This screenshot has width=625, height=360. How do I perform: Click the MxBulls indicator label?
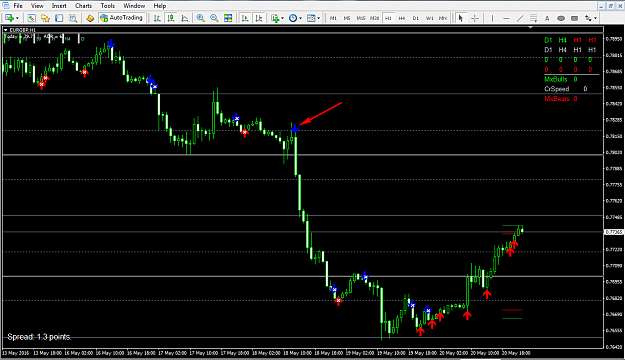(x=556, y=79)
